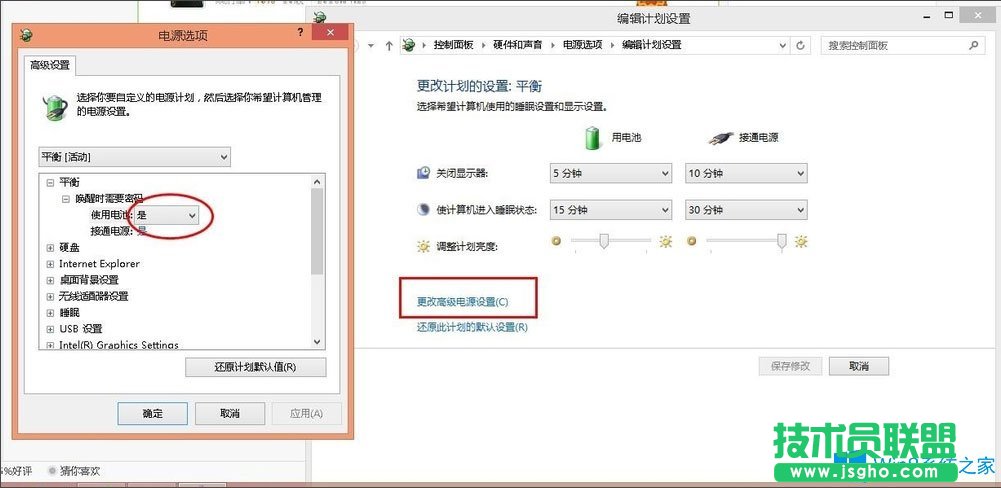Viewport: 1001px width, 488px height.
Task: Click settings tree scrollbar up arrow
Action: pos(317,181)
